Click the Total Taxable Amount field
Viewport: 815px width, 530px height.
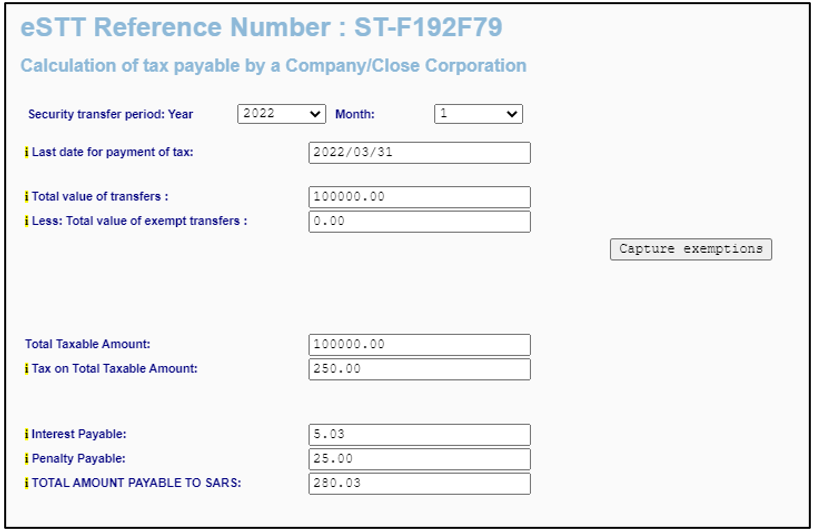[x=419, y=344]
